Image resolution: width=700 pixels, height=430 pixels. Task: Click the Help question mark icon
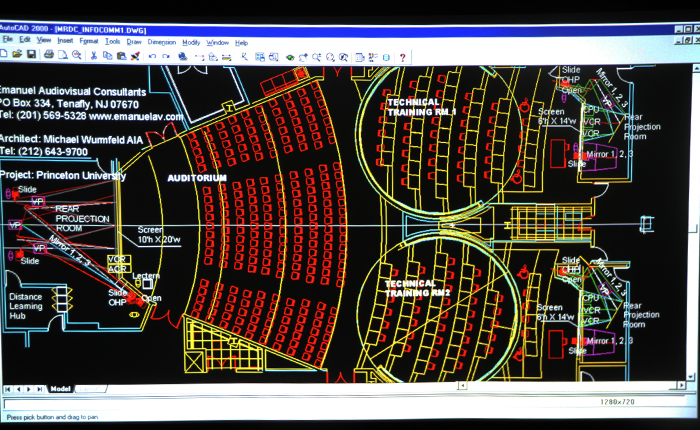(402, 57)
